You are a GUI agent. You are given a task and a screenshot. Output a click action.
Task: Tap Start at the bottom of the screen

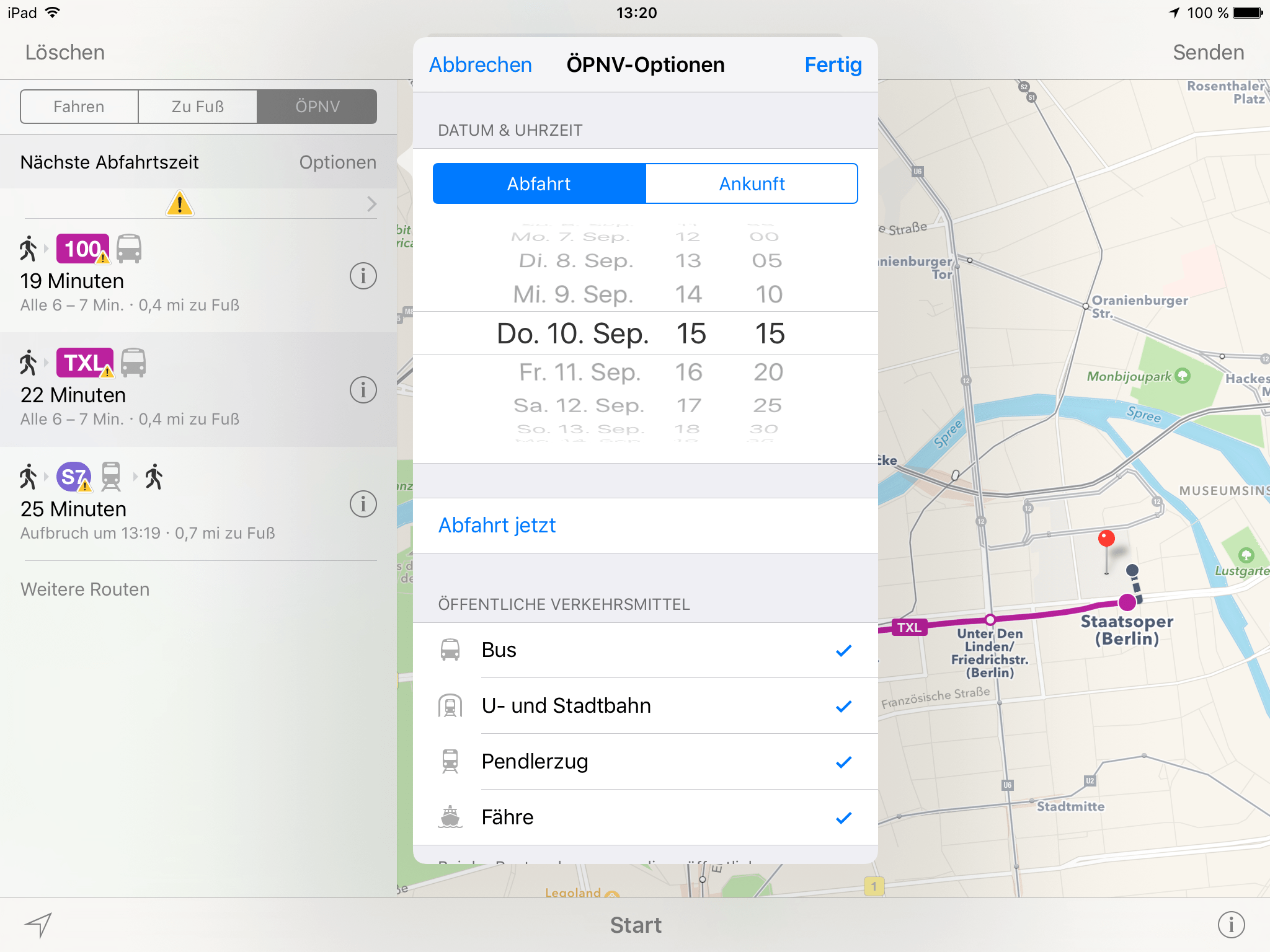point(635,925)
